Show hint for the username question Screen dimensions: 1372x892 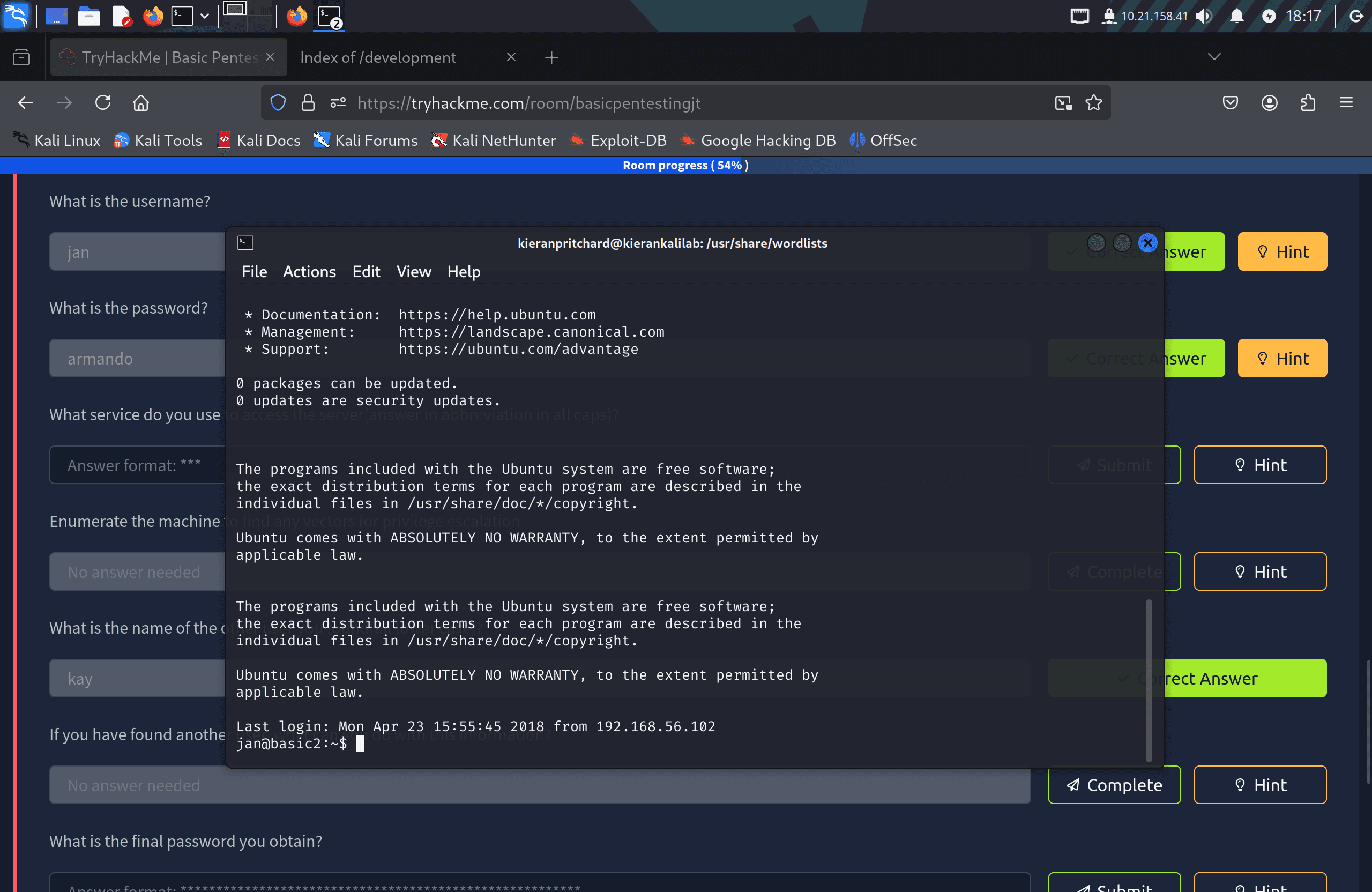click(1282, 252)
